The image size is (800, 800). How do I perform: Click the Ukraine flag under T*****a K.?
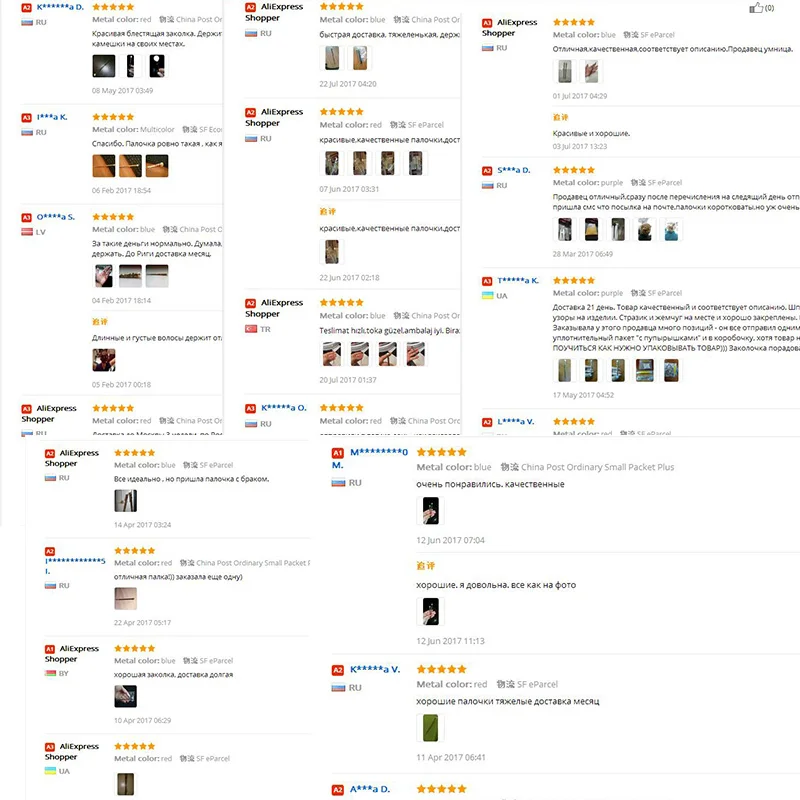[488, 295]
